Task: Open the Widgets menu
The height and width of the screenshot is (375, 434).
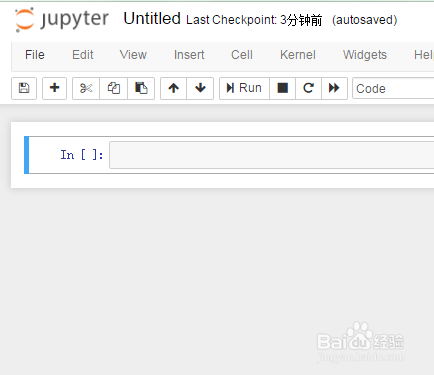Action: pos(365,55)
